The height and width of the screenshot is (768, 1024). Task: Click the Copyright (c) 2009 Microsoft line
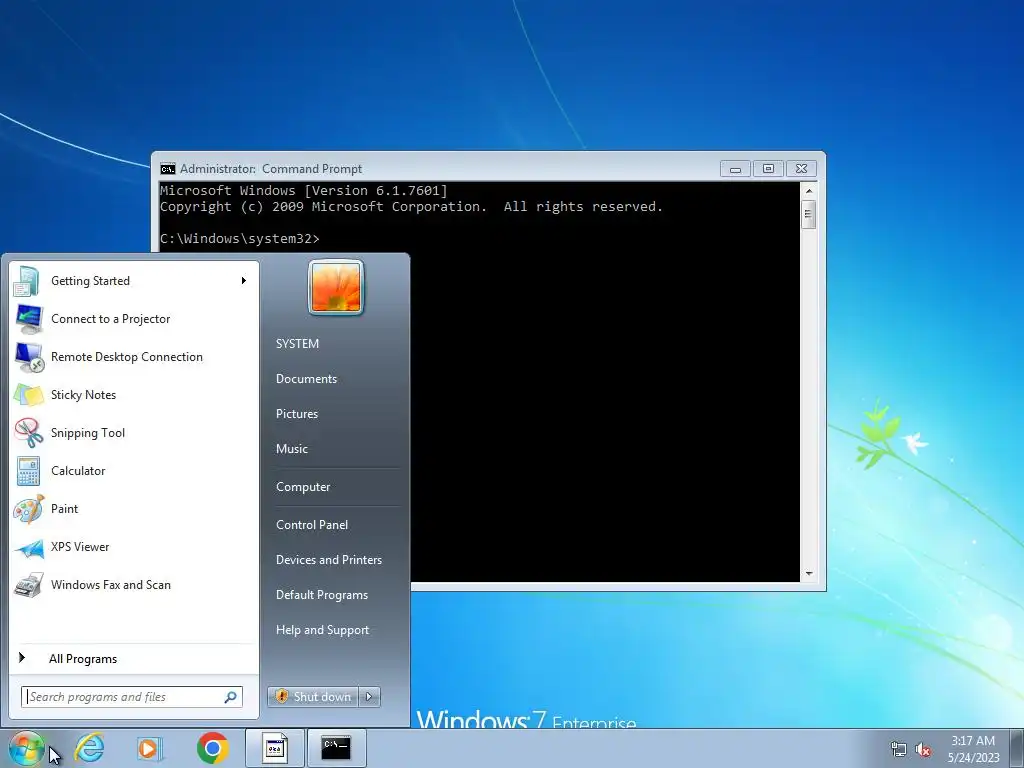pos(411,207)
